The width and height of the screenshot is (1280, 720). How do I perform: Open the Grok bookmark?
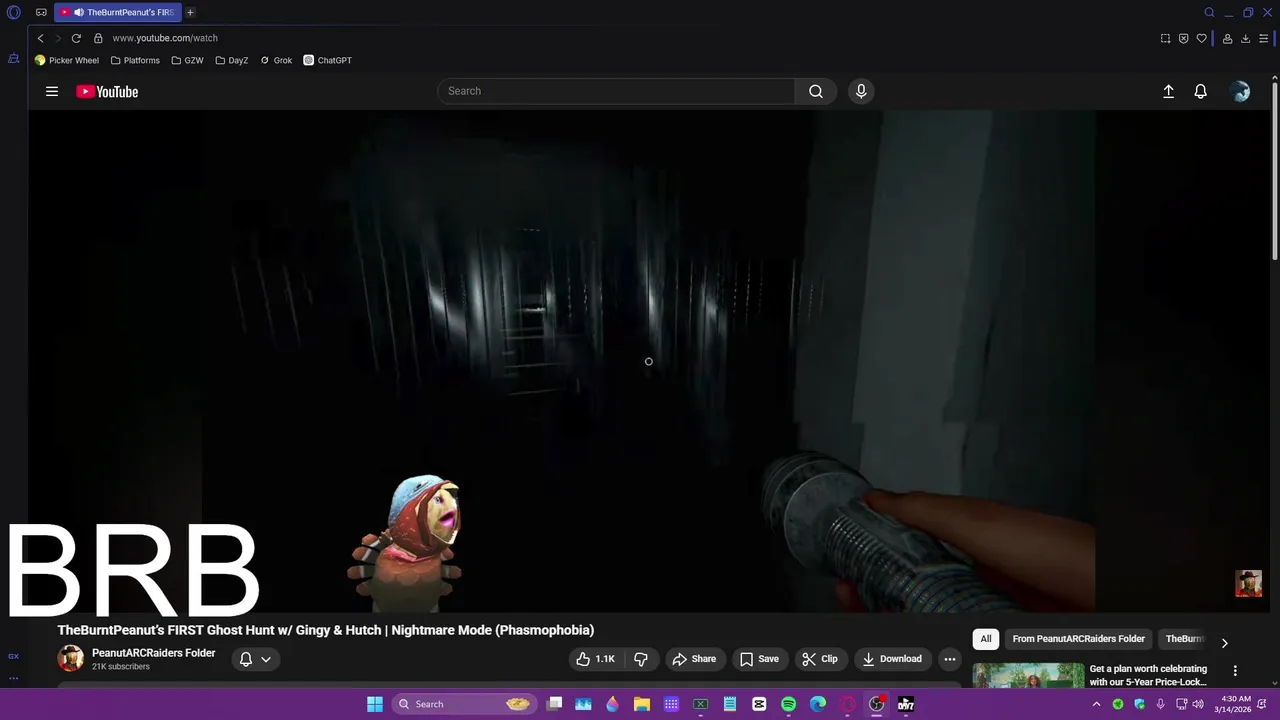[276, 60]
